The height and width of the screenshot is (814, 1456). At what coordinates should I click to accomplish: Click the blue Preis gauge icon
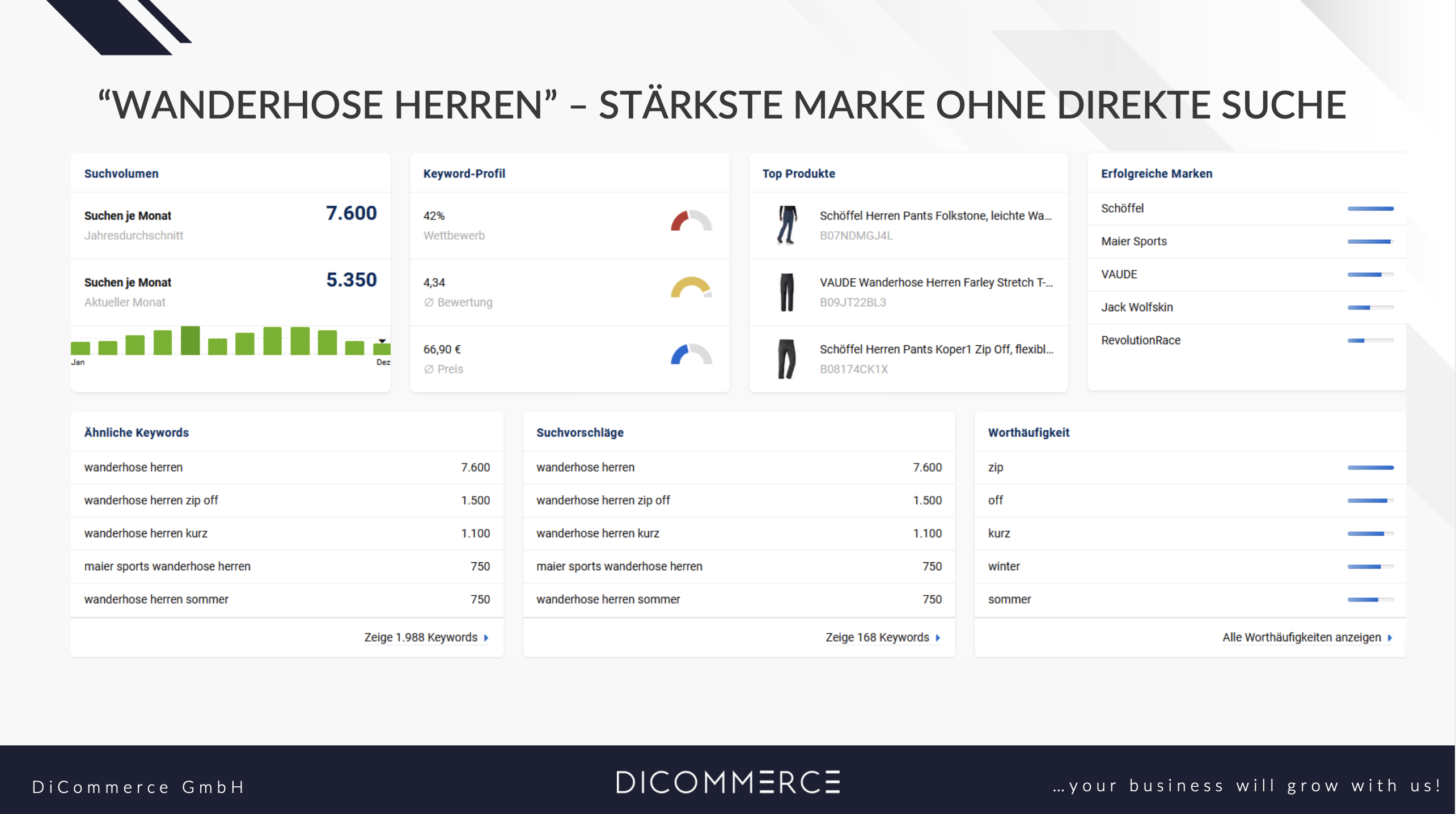pyautogui.click(x=691, y=354)
